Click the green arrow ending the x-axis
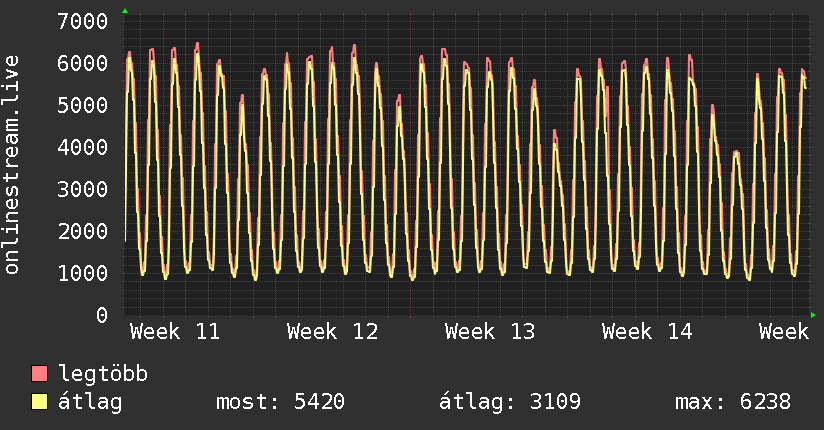This screenshot has width=824, height=430. [x=814, y=315]
